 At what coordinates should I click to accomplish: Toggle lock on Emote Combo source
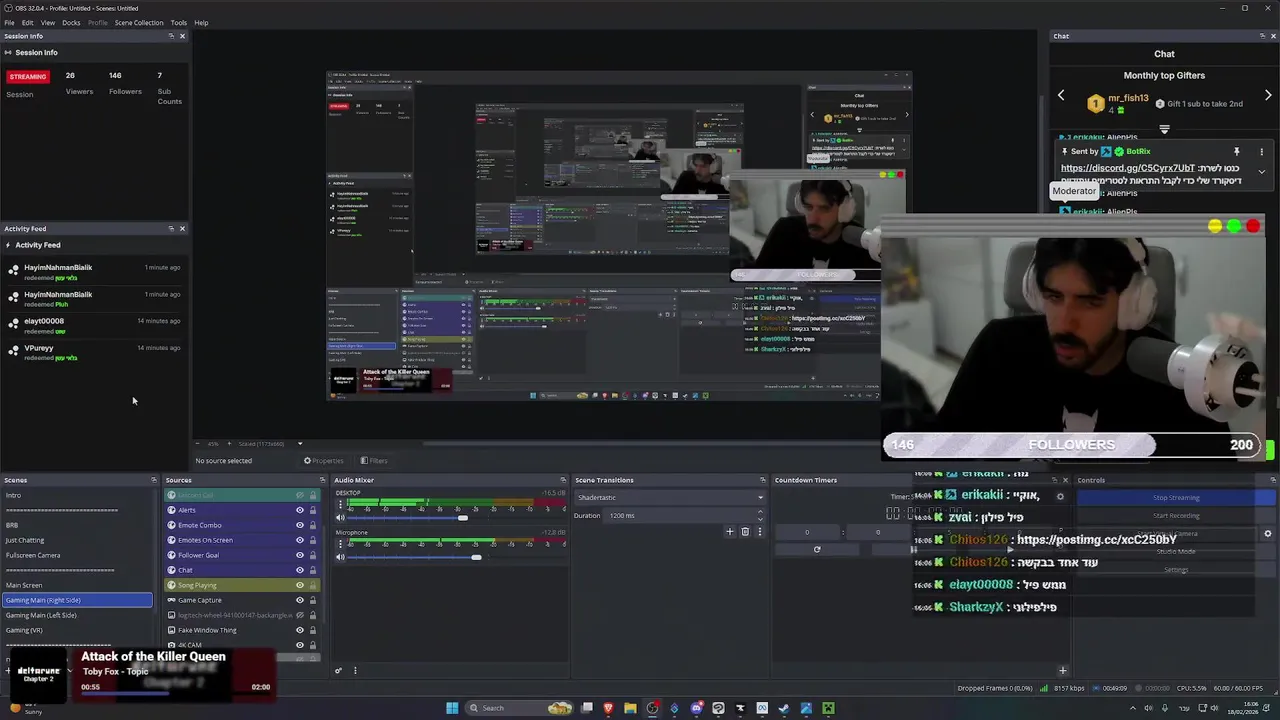(312, 525)
